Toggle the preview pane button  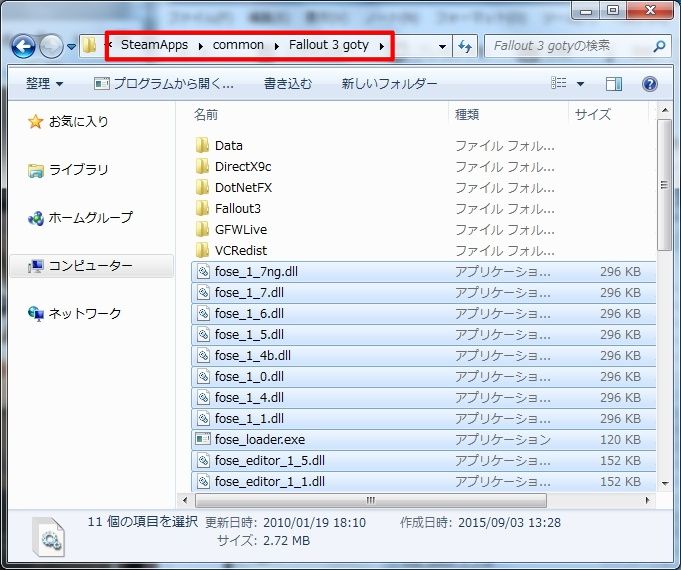[x=614, y=83]
